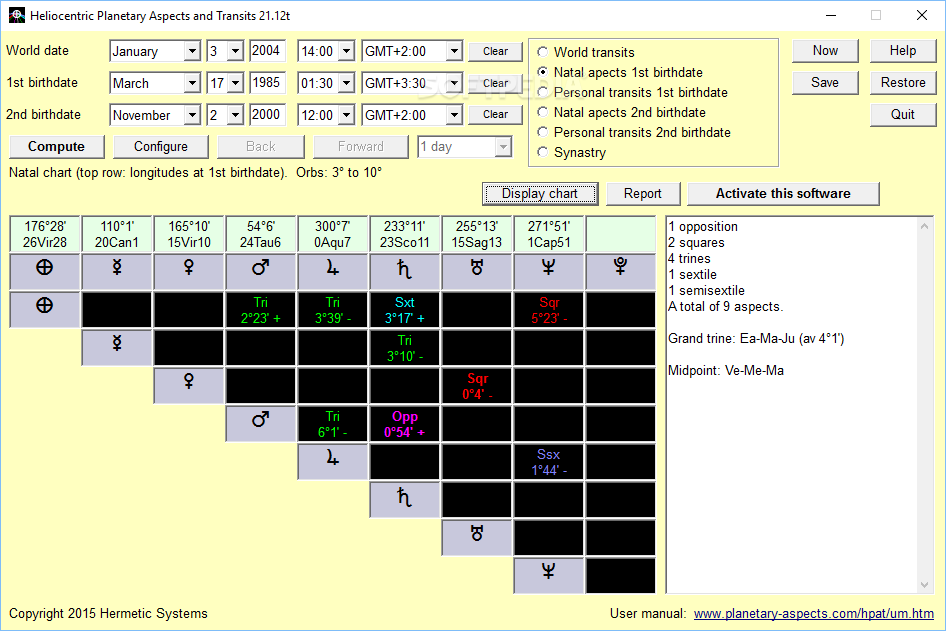Open the 2nd birthdate GMT+2:00 timezone dropdown
The height and width of the screenshot is (631, 946).
(x=454, y=115)
